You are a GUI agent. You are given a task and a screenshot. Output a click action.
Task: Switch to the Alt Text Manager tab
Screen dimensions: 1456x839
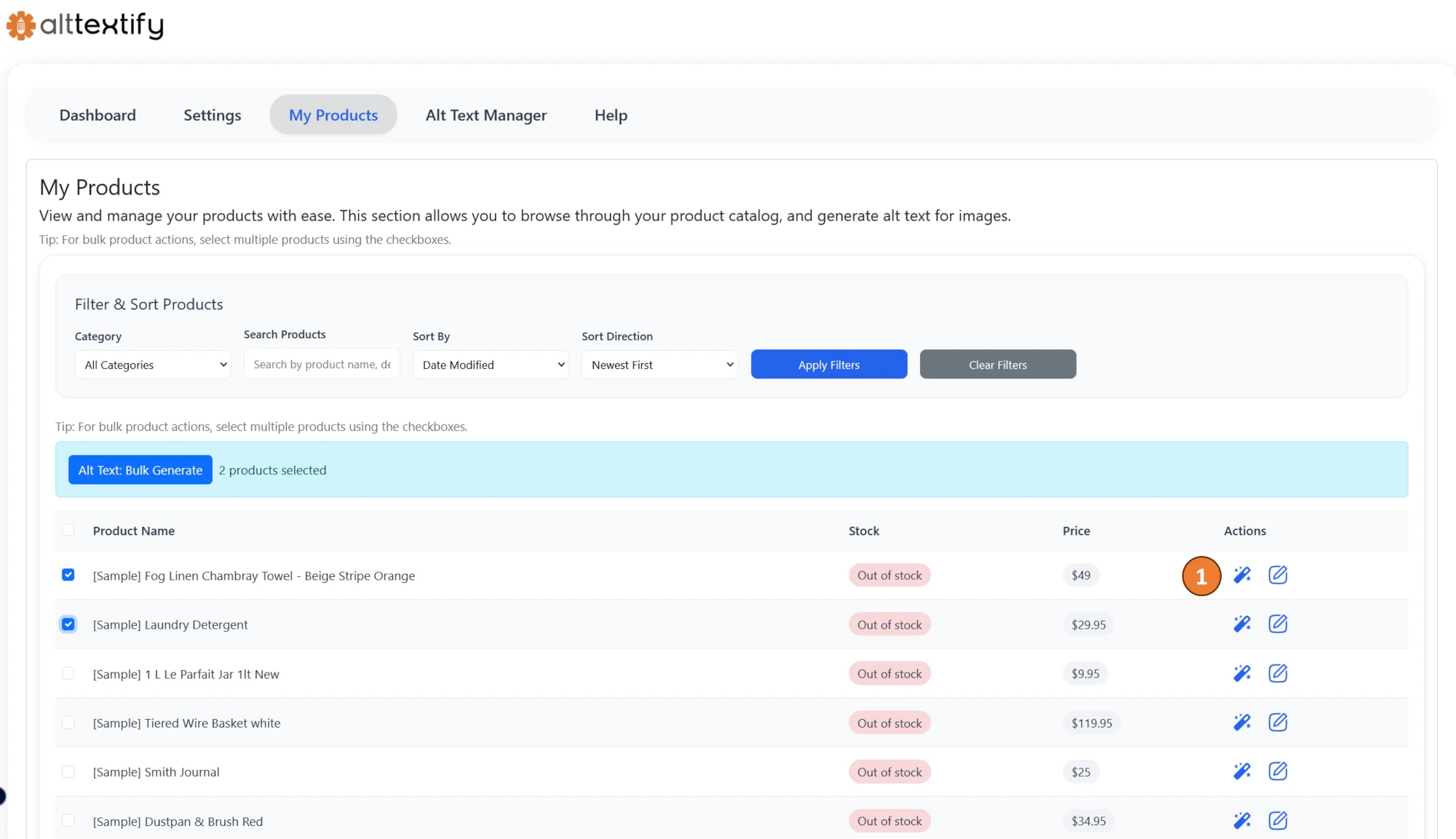coord(486,115)
